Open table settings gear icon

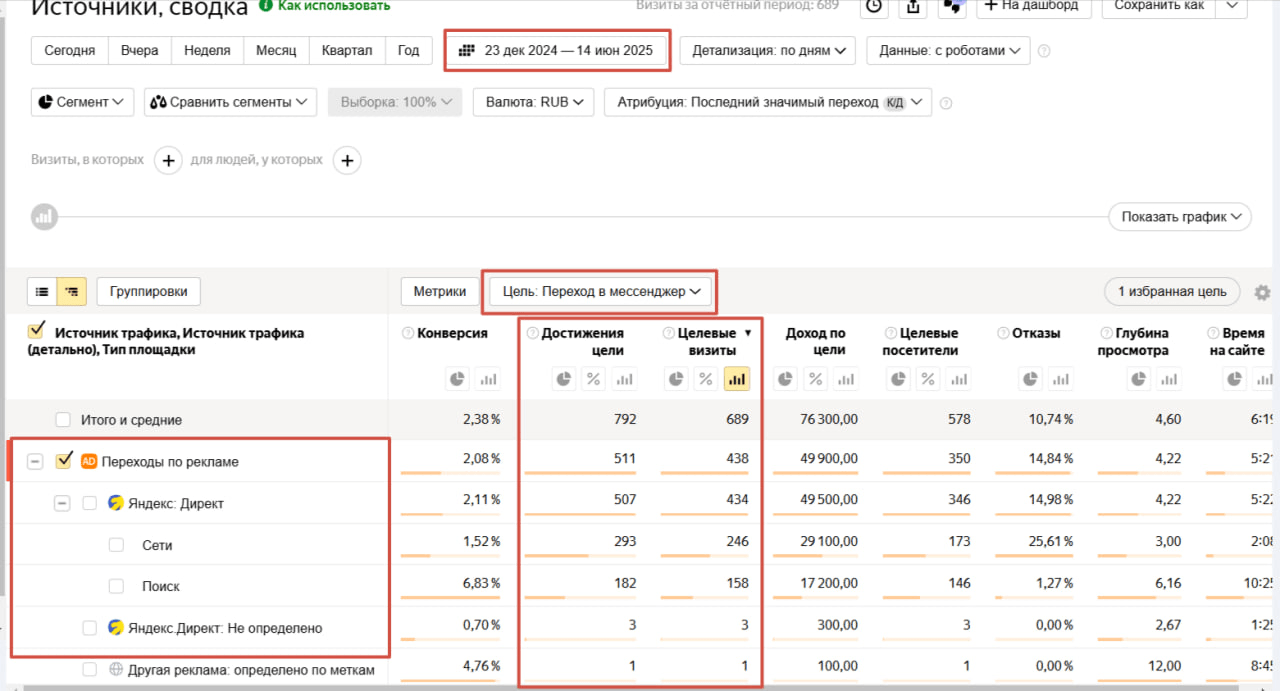(1262, 292)
